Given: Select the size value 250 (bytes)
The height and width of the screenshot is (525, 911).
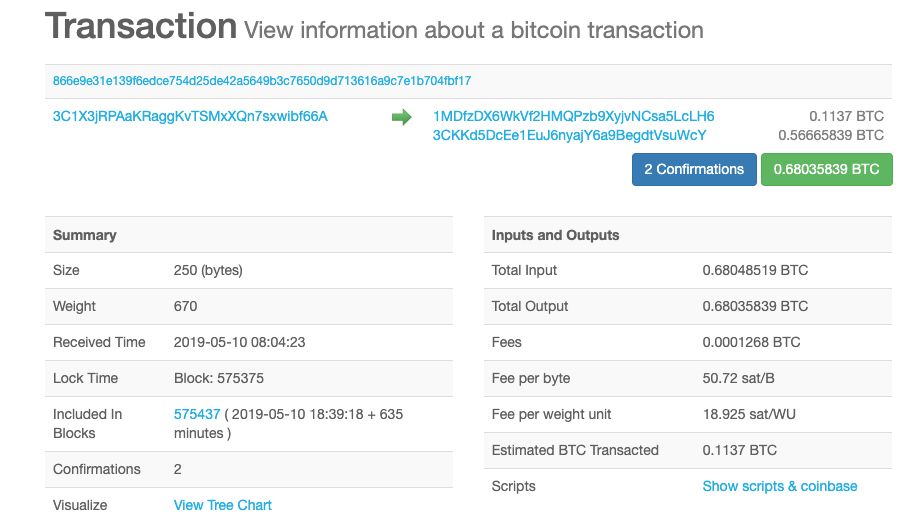Looking at the screenshot, I should coord(208,270).
